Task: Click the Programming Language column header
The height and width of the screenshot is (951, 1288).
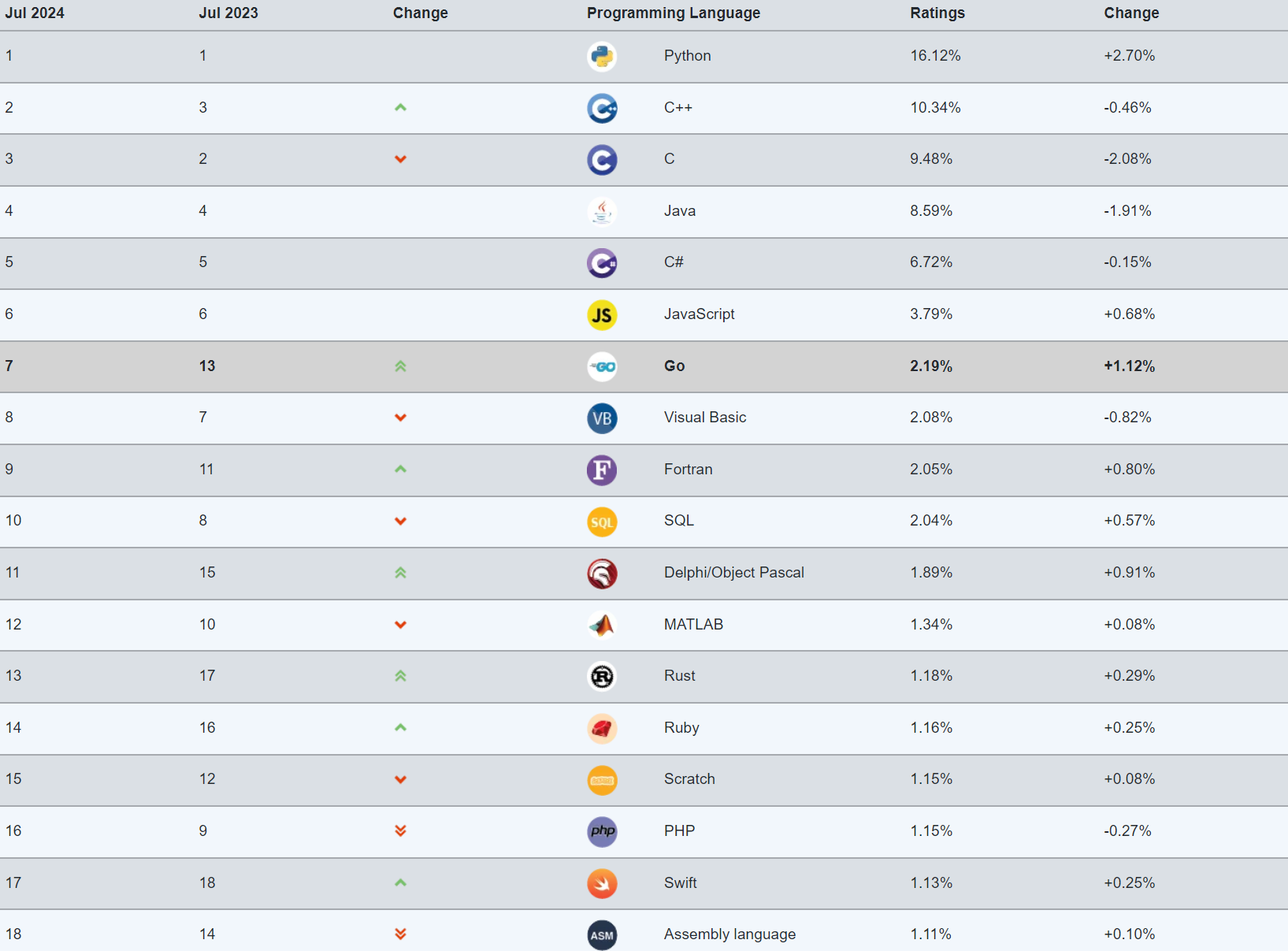Action: (674, 13)
